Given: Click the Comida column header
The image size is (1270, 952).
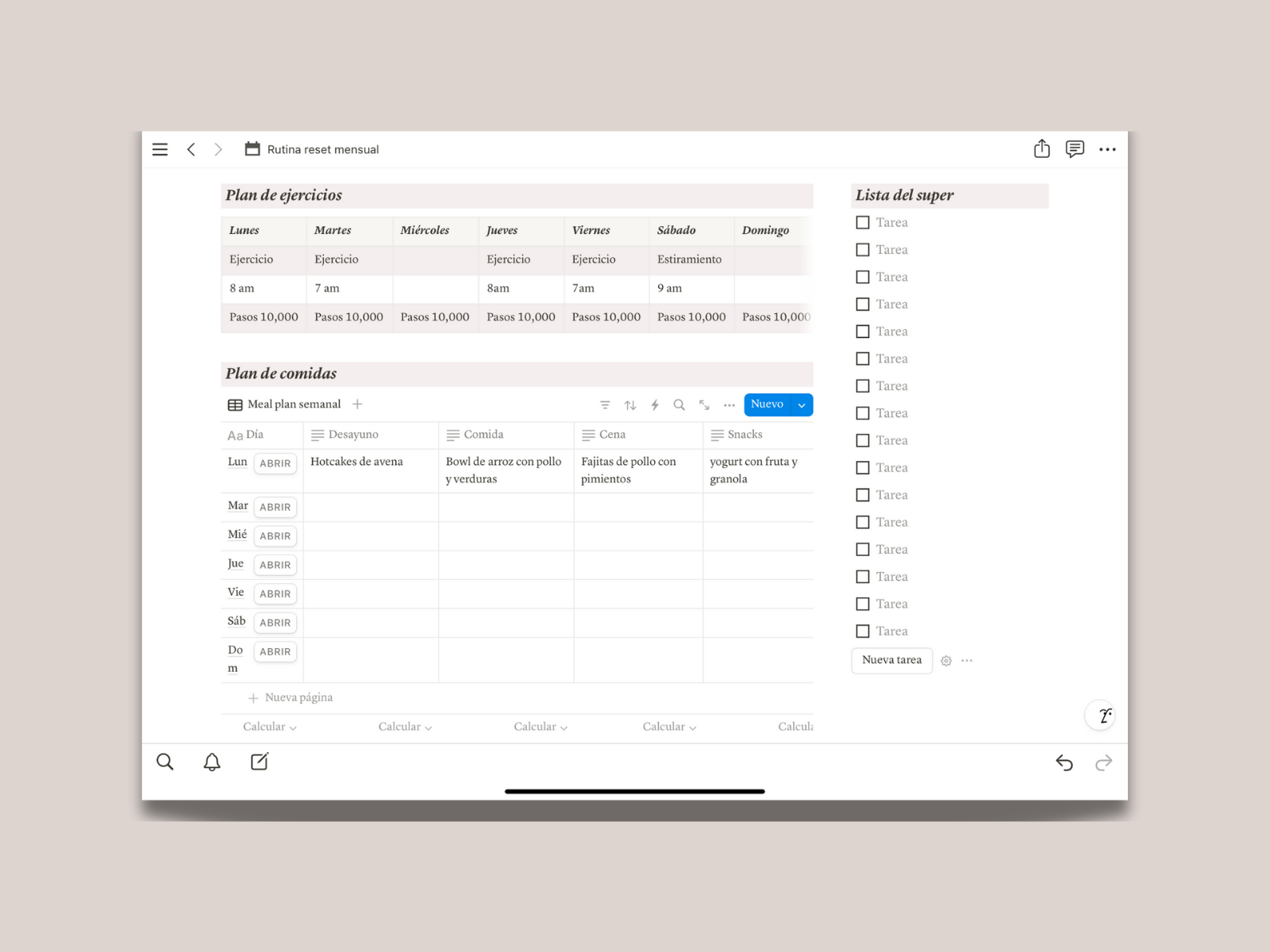Looking at the screenshot, I should pos(506,435).
